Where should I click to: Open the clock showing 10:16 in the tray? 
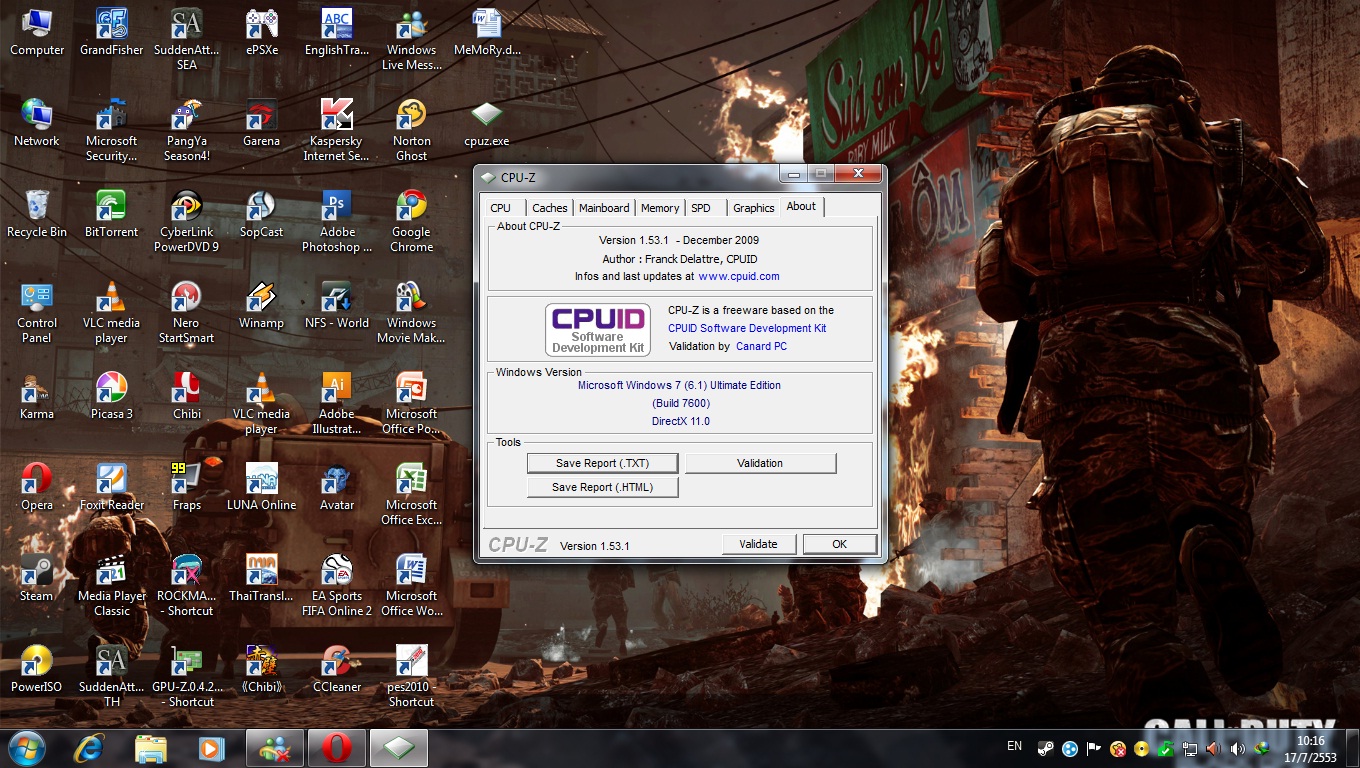point(1310,749)
